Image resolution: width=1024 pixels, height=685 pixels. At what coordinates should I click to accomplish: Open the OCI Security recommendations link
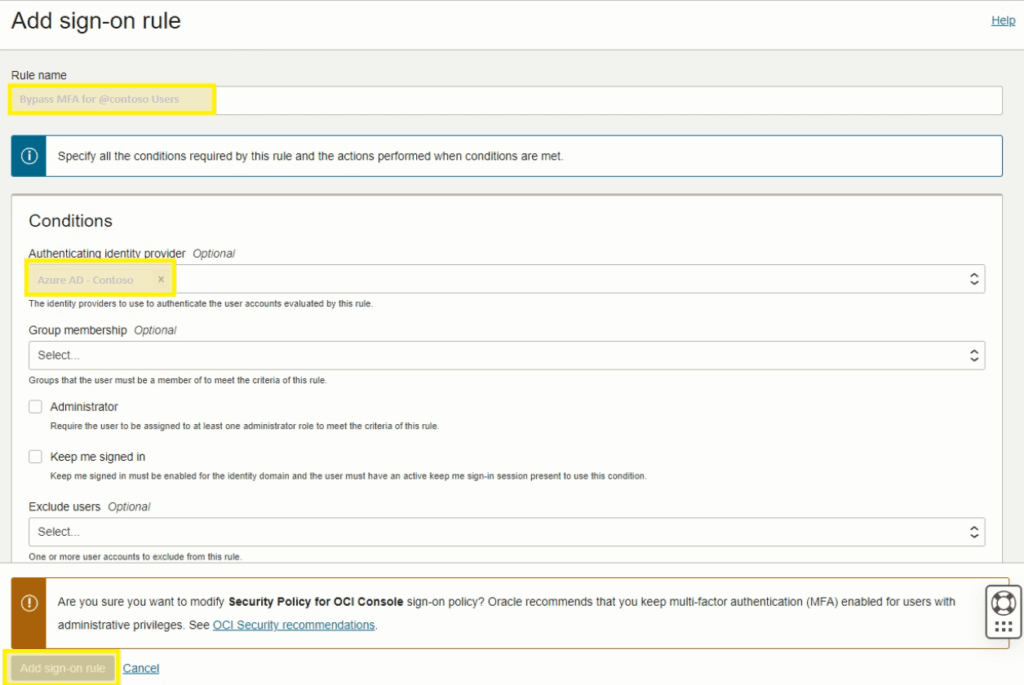(x=292, y=625)
